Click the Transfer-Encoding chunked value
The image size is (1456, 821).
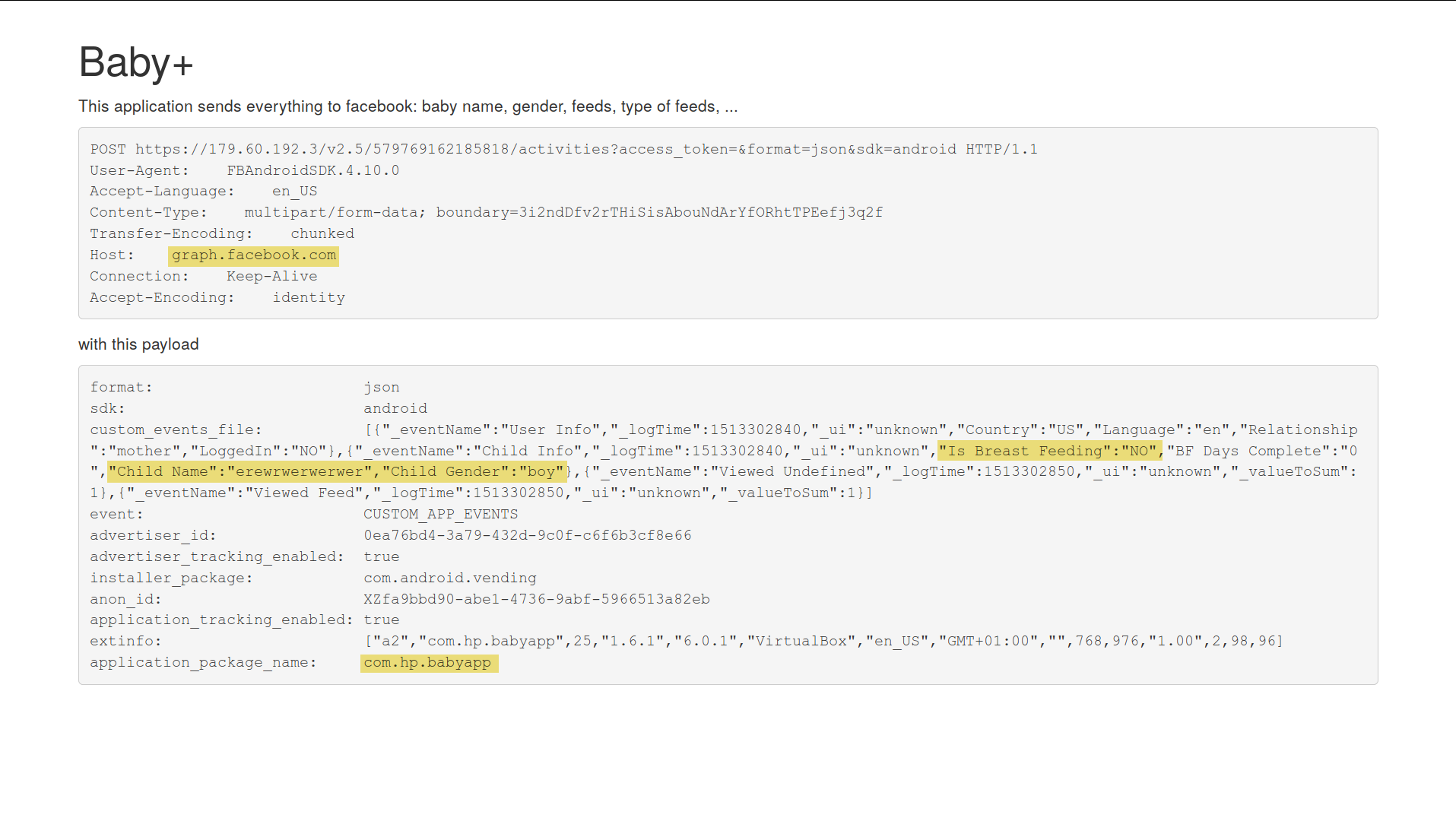click(322, 234)
